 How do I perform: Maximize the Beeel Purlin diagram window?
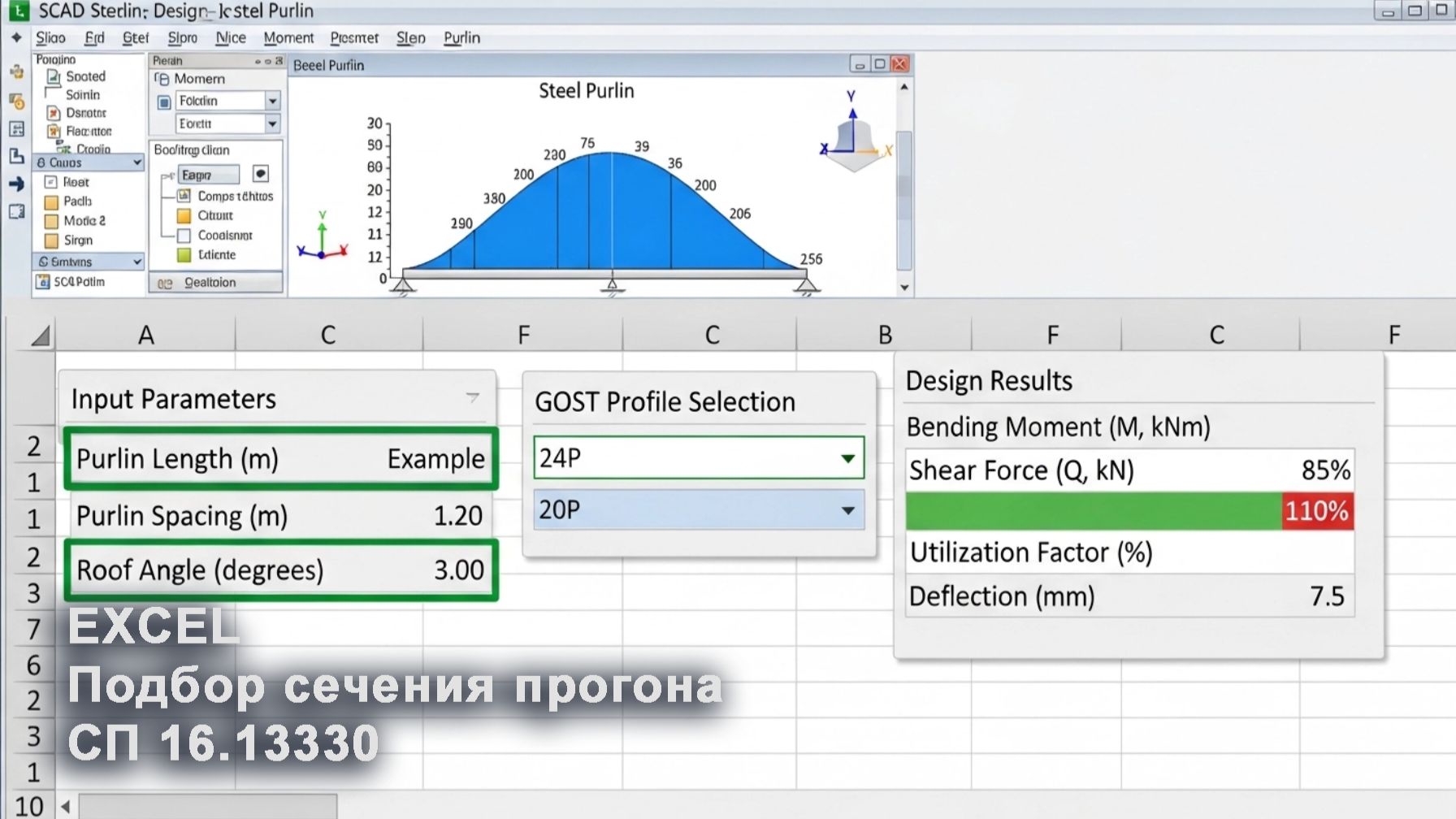pos(879,64)
